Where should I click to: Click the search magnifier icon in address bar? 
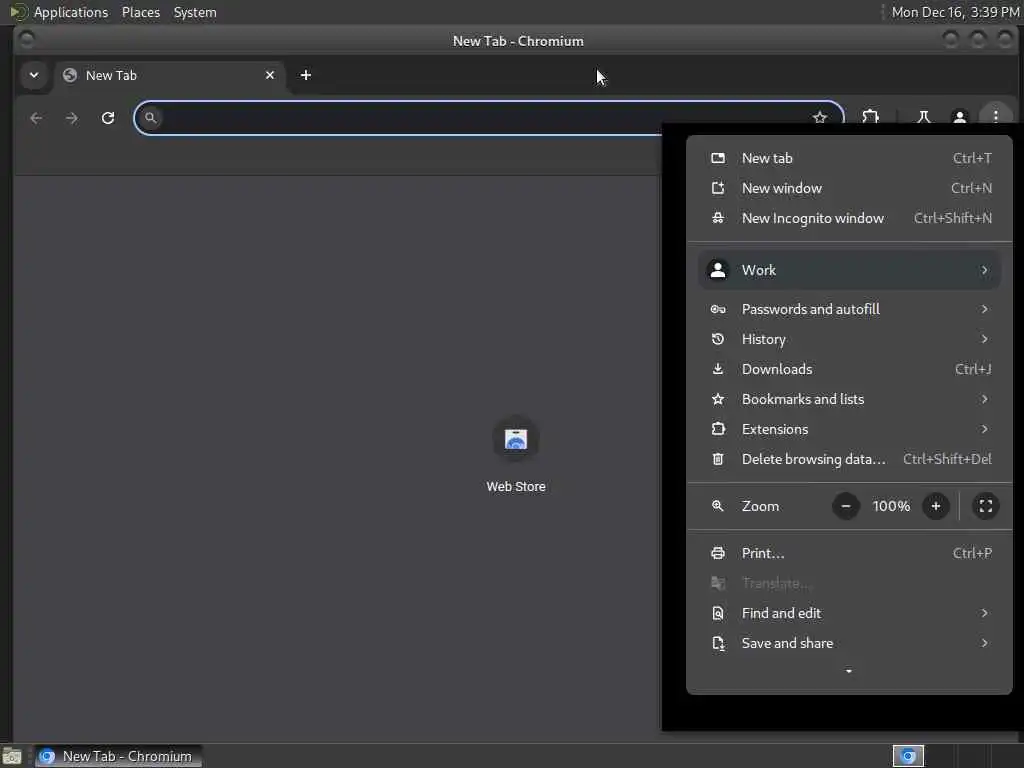tap(150, 118)
